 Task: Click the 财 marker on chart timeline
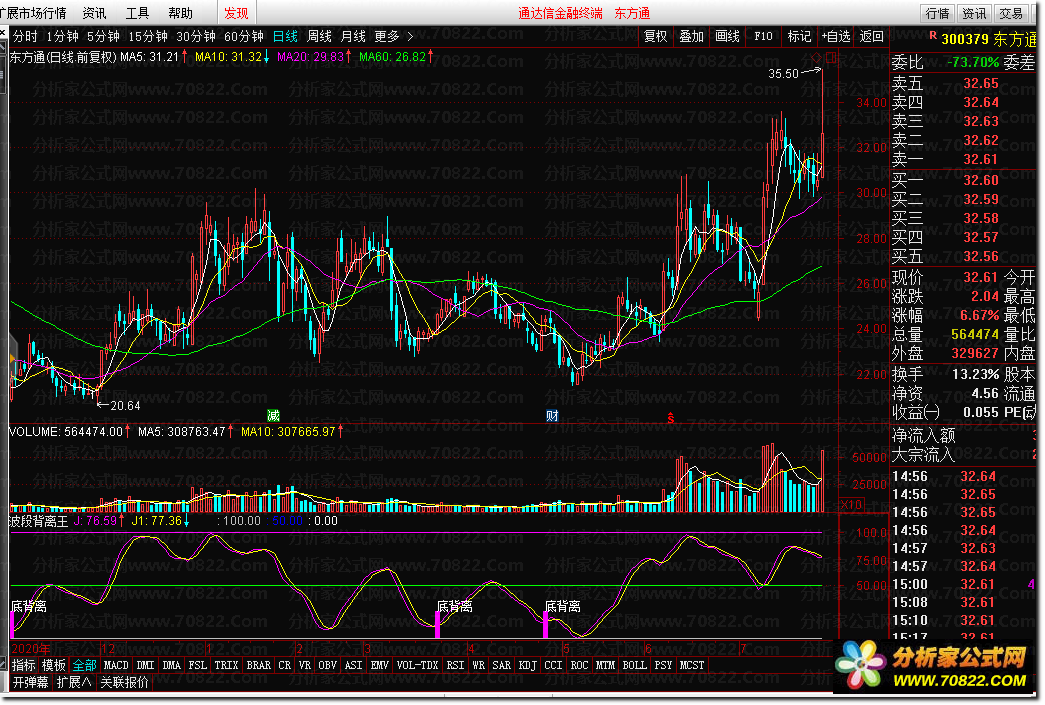tap(552, 416)
